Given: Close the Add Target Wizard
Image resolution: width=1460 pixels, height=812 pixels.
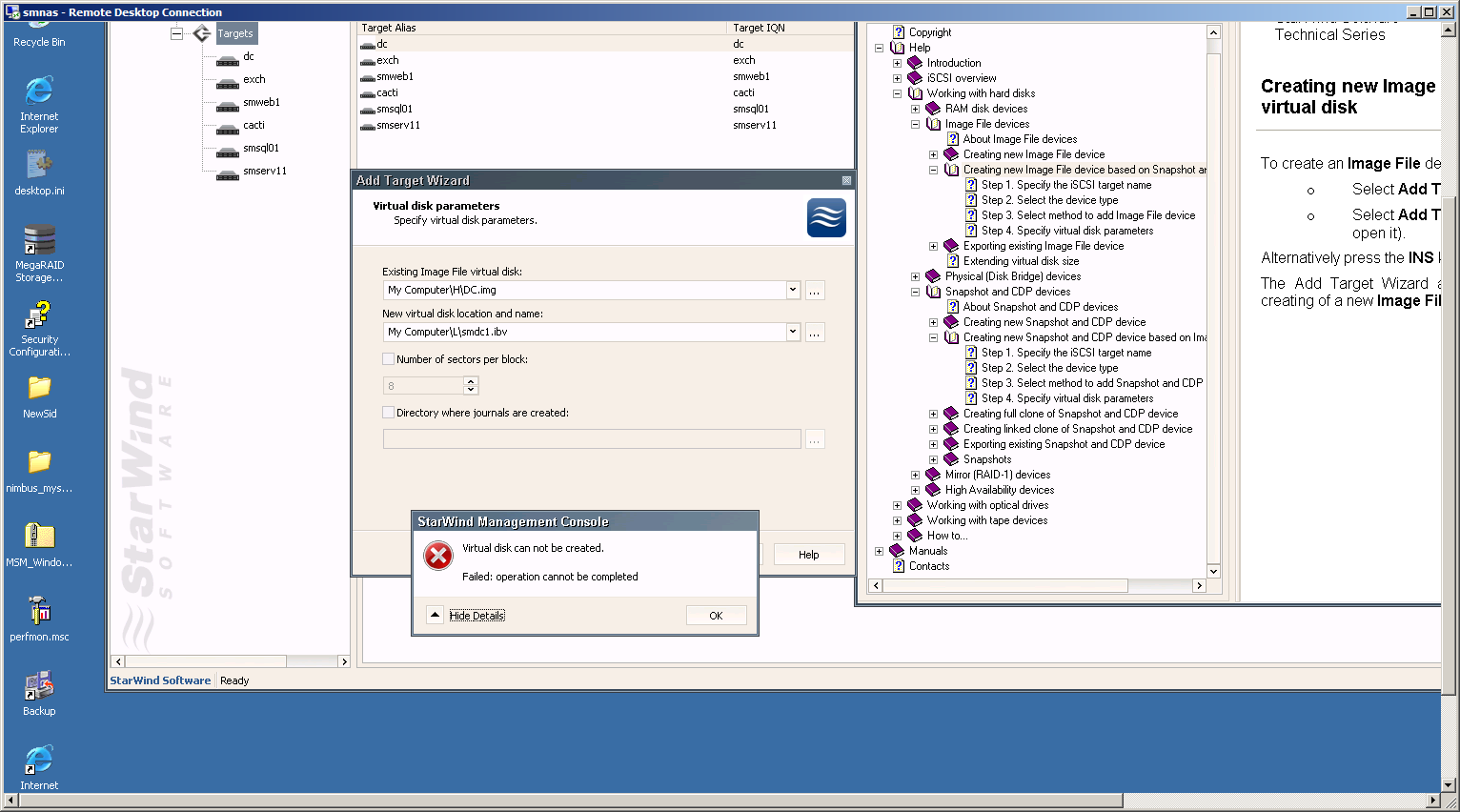Looking at the screenshot, I should (846, 180).
